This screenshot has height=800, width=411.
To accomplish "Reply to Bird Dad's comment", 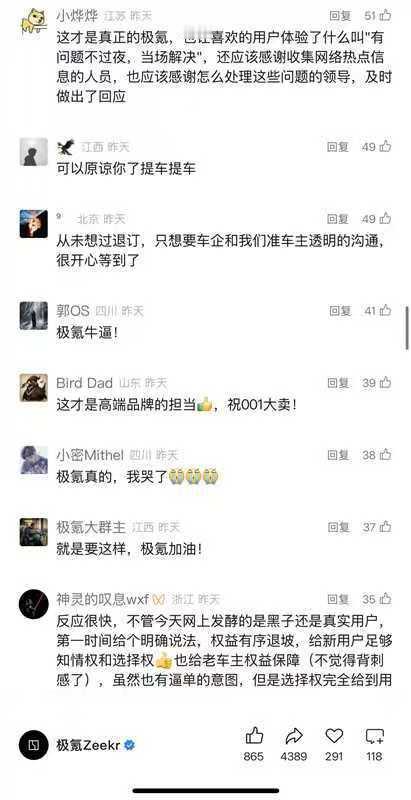I will pos(339,383).
